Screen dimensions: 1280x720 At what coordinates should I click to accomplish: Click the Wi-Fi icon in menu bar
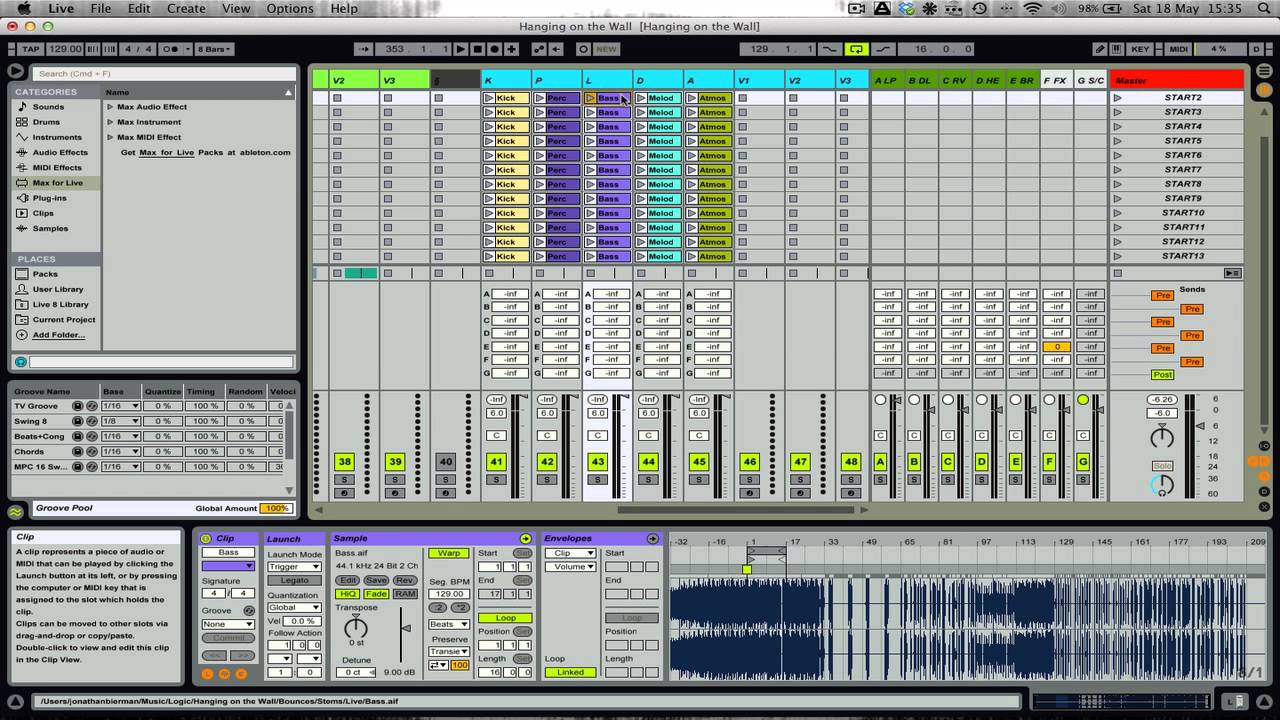click(1033, 9)
